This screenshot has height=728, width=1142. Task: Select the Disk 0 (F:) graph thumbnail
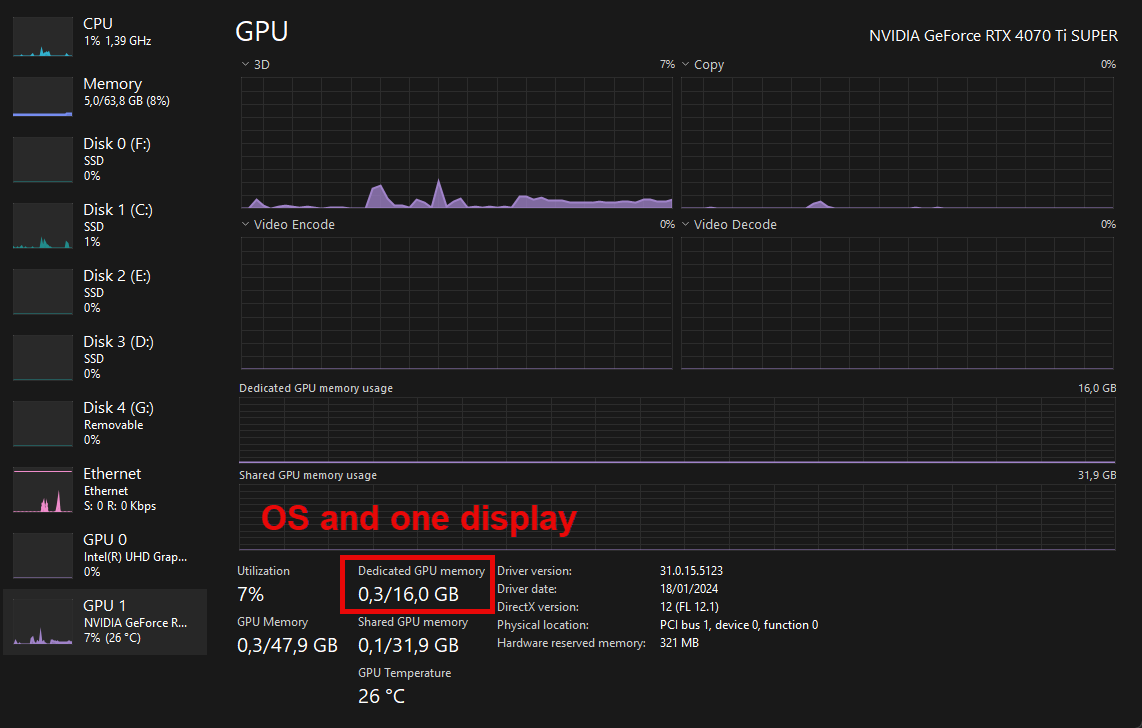pos(42,159)
